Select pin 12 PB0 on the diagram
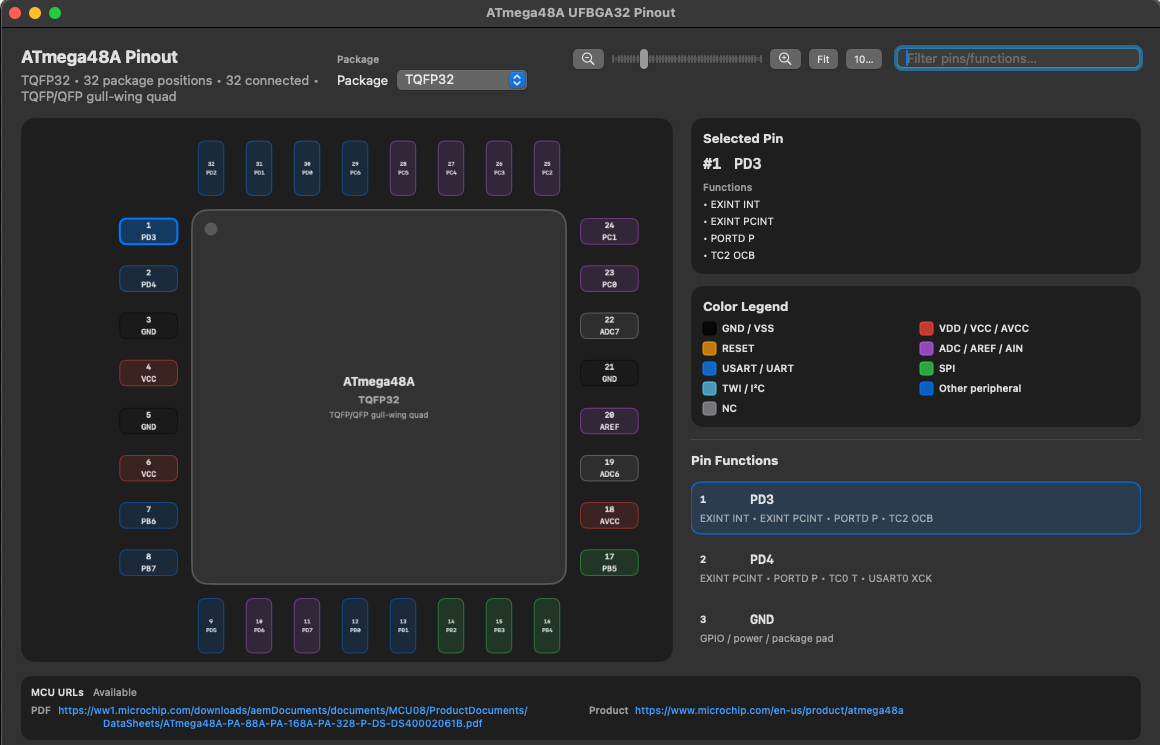Image resolution: width=1160 pixels, height=745 pixels. click(x=355, y=626)
